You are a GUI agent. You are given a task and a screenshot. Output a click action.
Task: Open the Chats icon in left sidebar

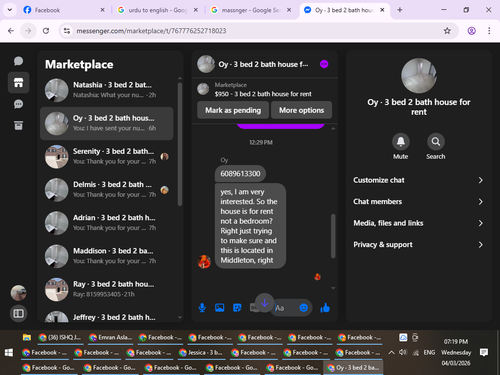point(18,61)
